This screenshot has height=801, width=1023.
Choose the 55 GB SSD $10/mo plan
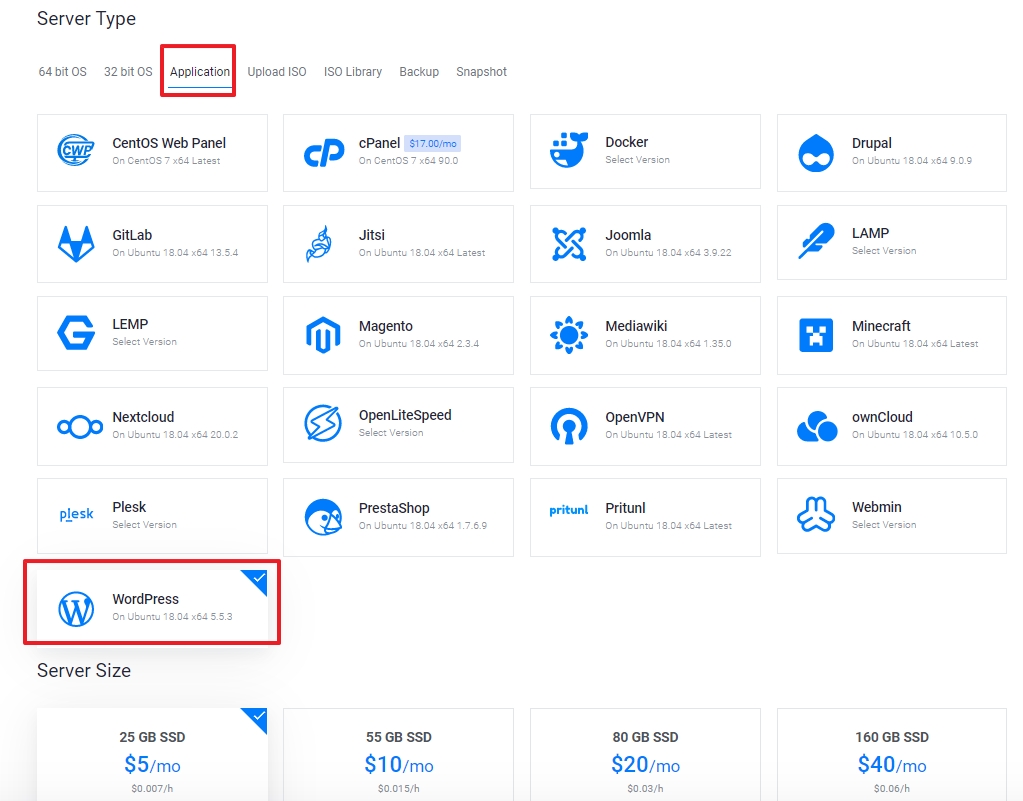coord(399,755)
